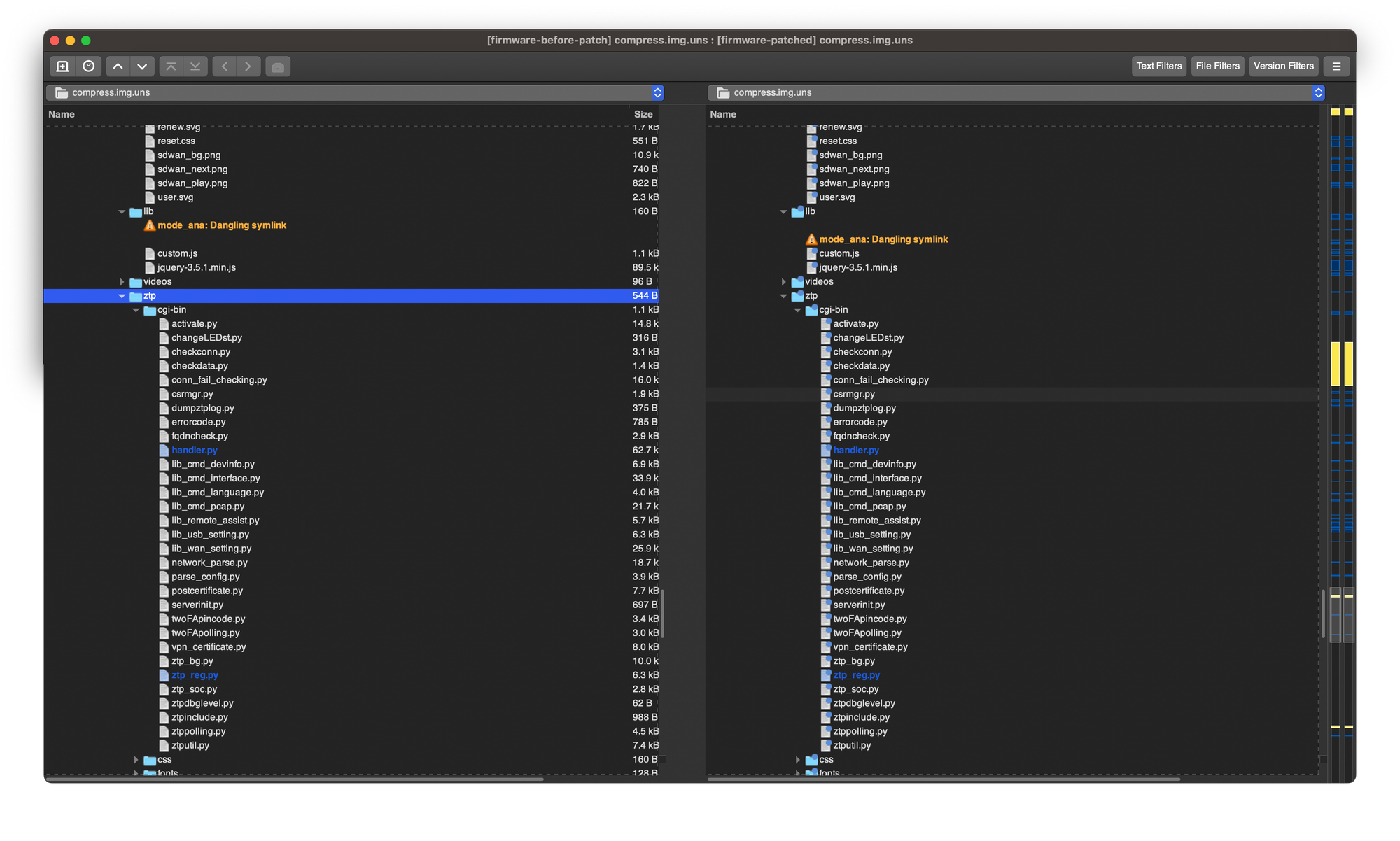The width and height of the screenshot is (1400, 841).
Task: Jump to last change icon
Action: point(195,66)
